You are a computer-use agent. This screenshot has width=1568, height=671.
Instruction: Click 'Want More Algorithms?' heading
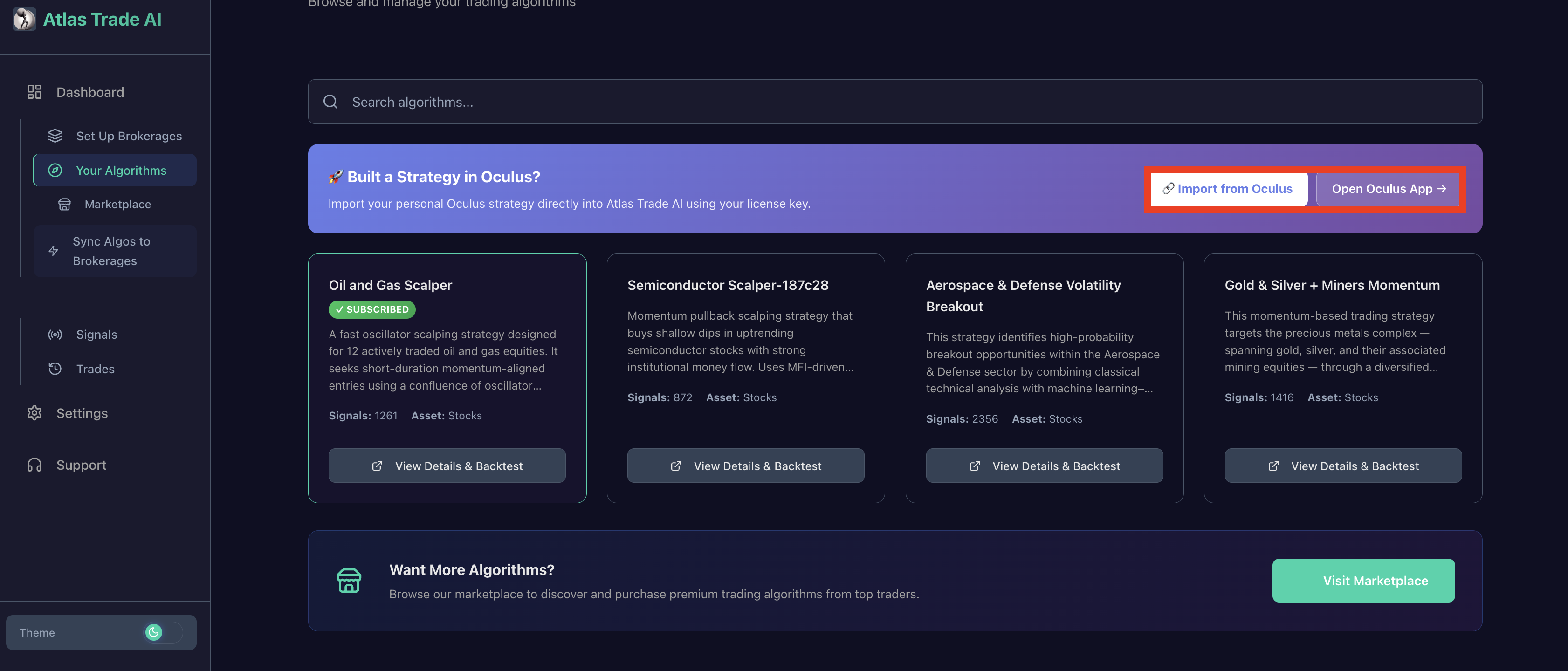(472, 569)
